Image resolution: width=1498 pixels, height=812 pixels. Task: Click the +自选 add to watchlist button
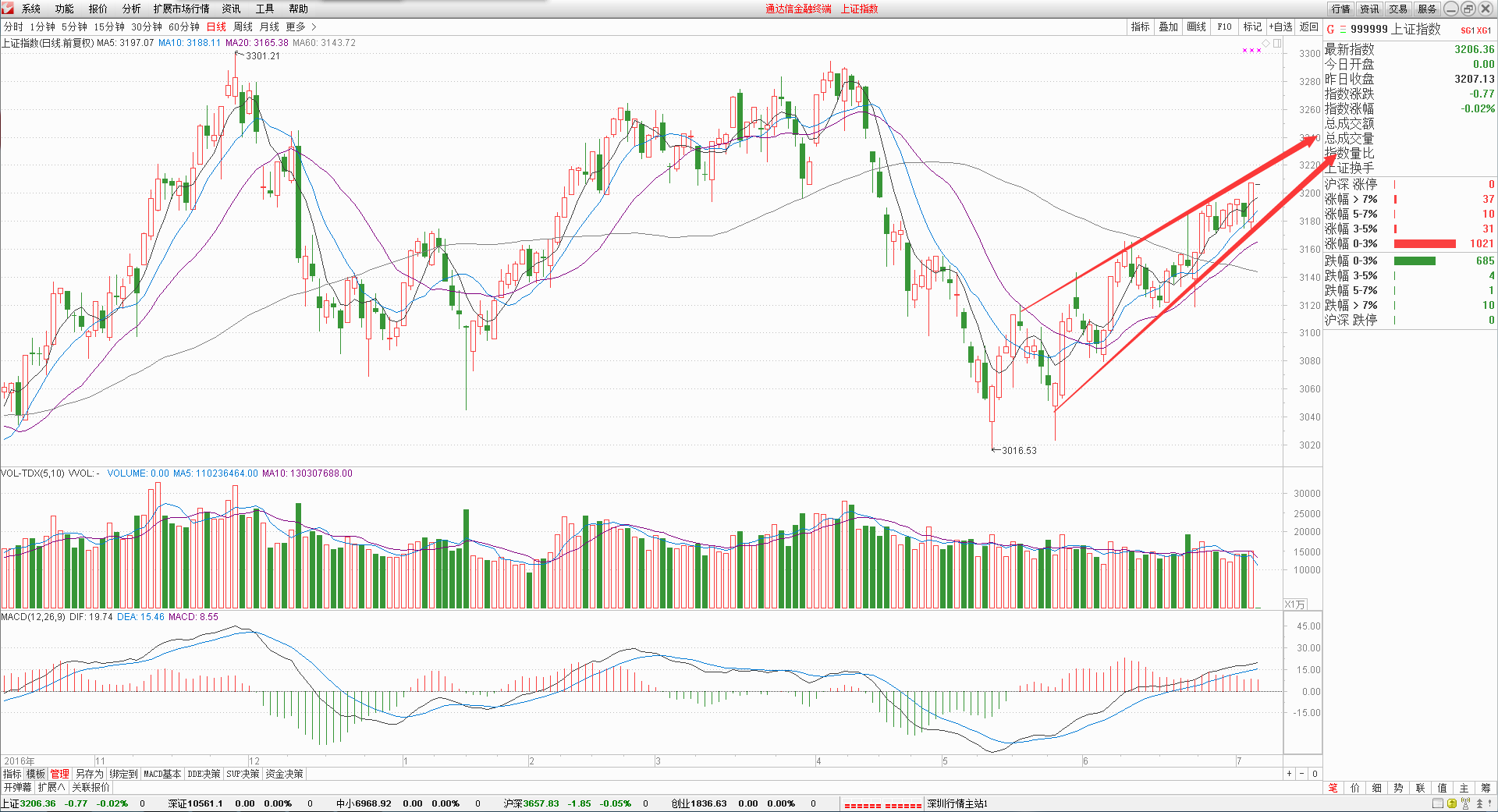1281,27
